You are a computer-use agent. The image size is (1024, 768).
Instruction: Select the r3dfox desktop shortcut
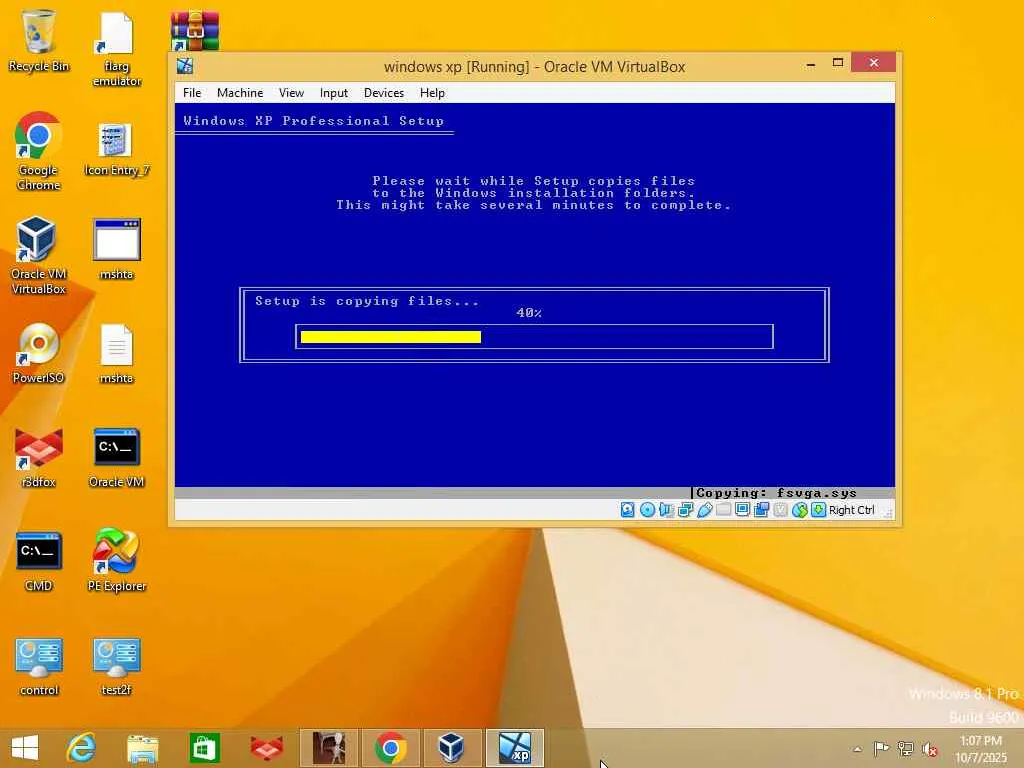coord(39,458)
